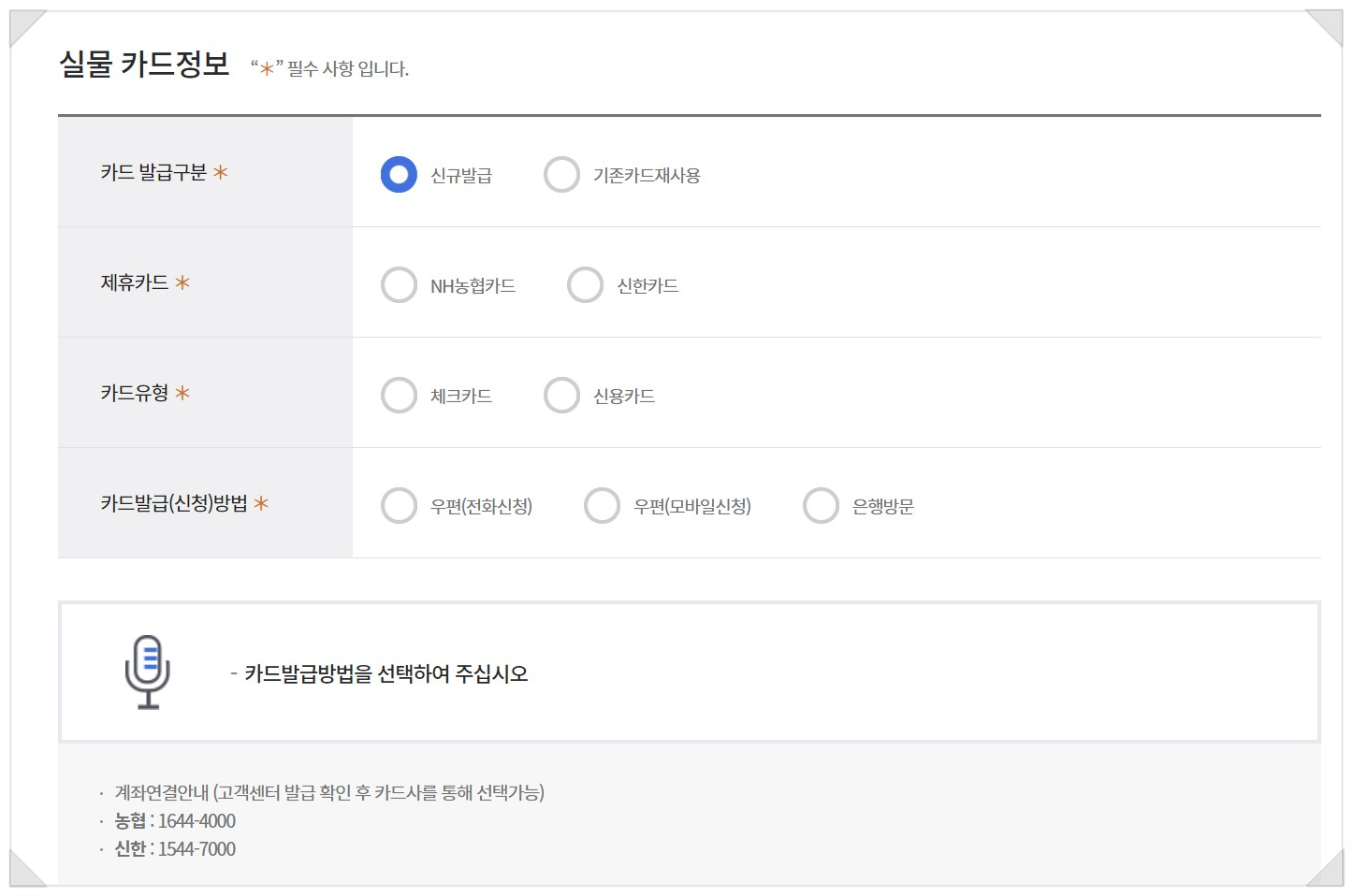1353x896 pixels.
Task: Click the 카드발급(신청)방법 row label
Action: pos(173,502)
